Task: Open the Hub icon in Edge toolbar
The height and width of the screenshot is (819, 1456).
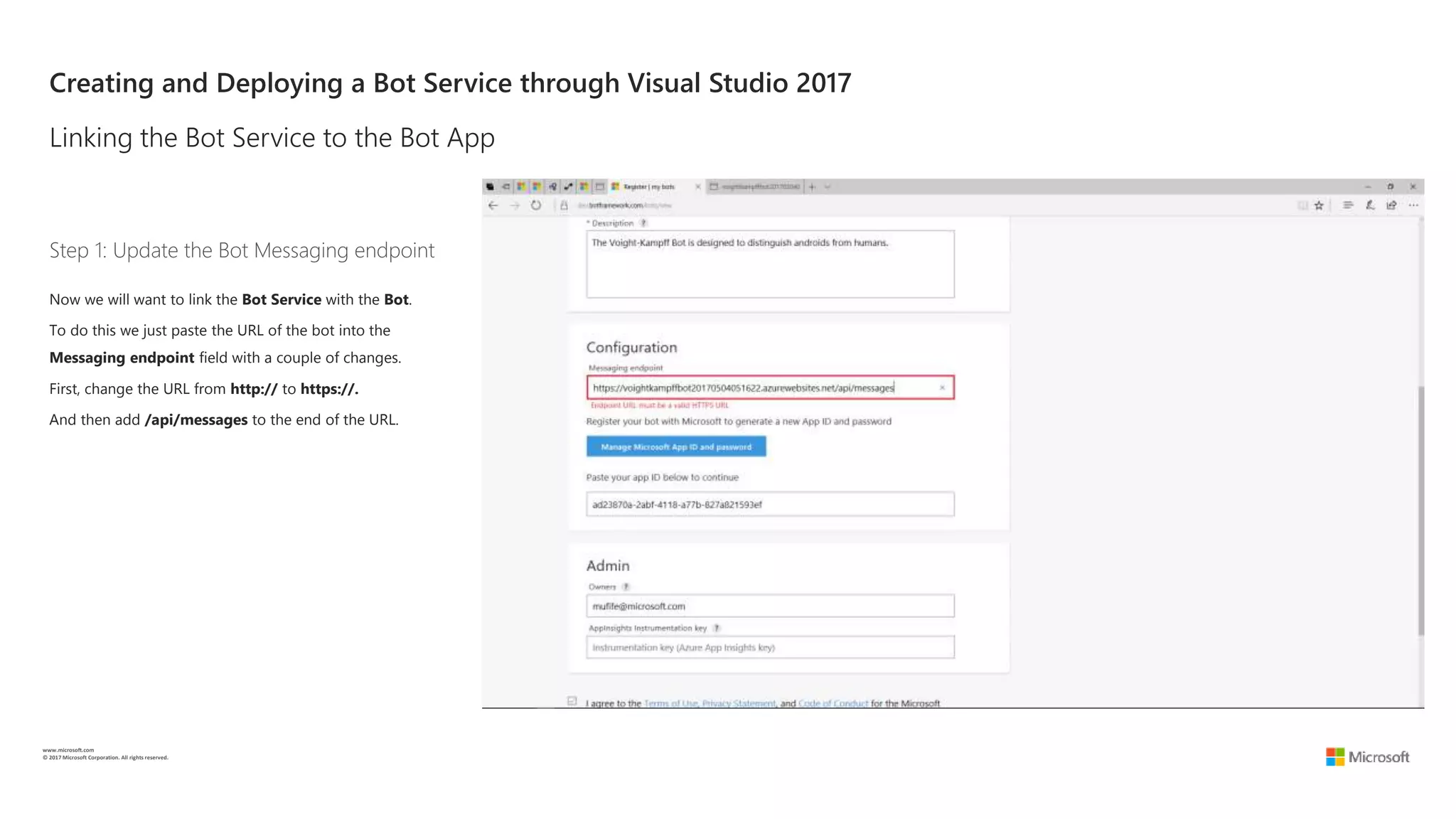Action: 1347,205
